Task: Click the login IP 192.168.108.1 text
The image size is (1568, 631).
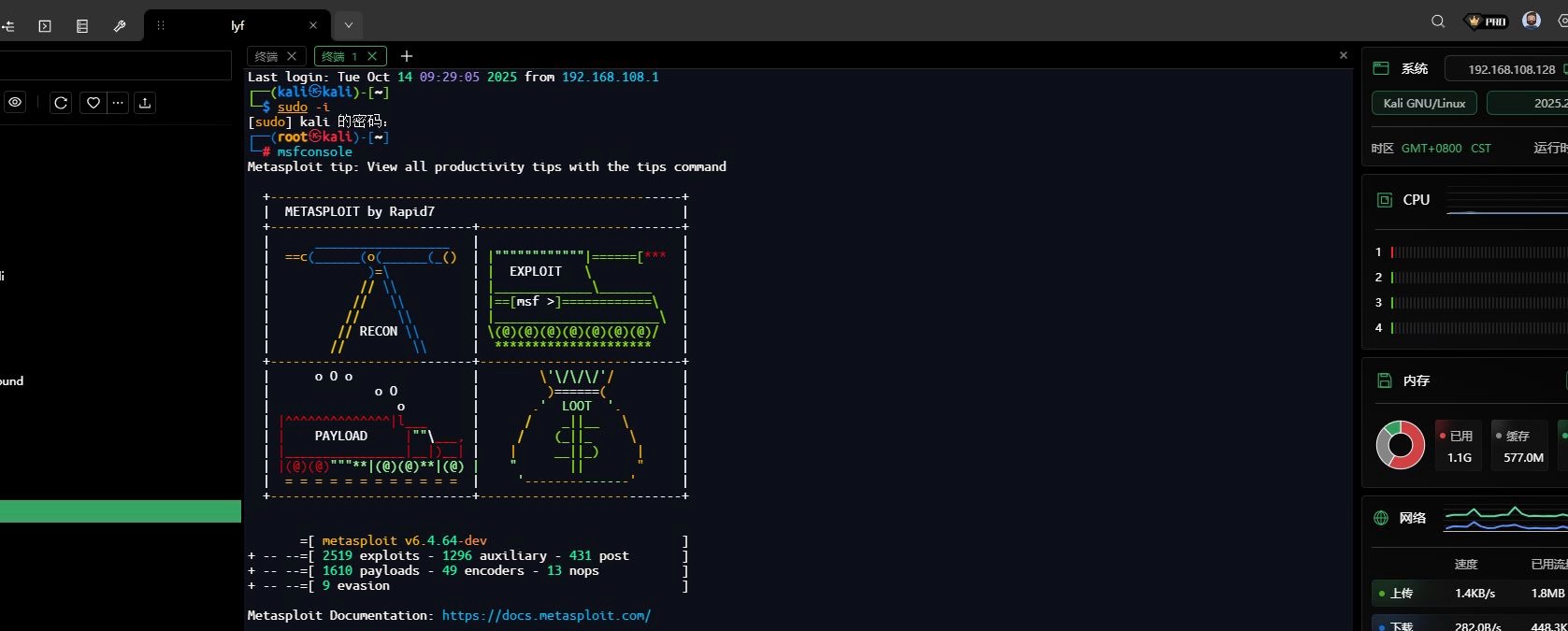Action: click(x=610, y=77)
